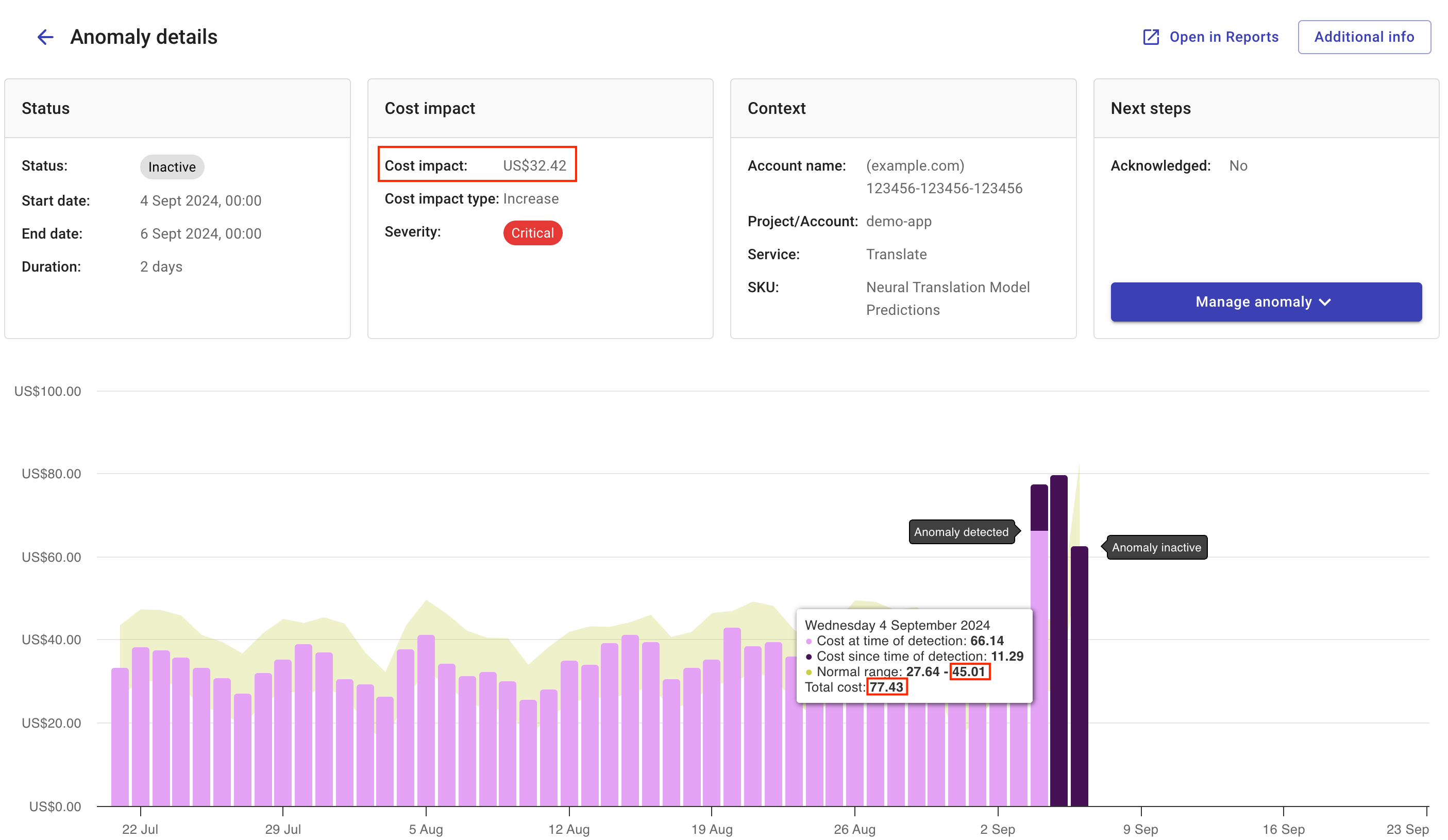The image size is (1448, 840).
Task: Click the Critical severity badge icon
Action: pos(532,233)
